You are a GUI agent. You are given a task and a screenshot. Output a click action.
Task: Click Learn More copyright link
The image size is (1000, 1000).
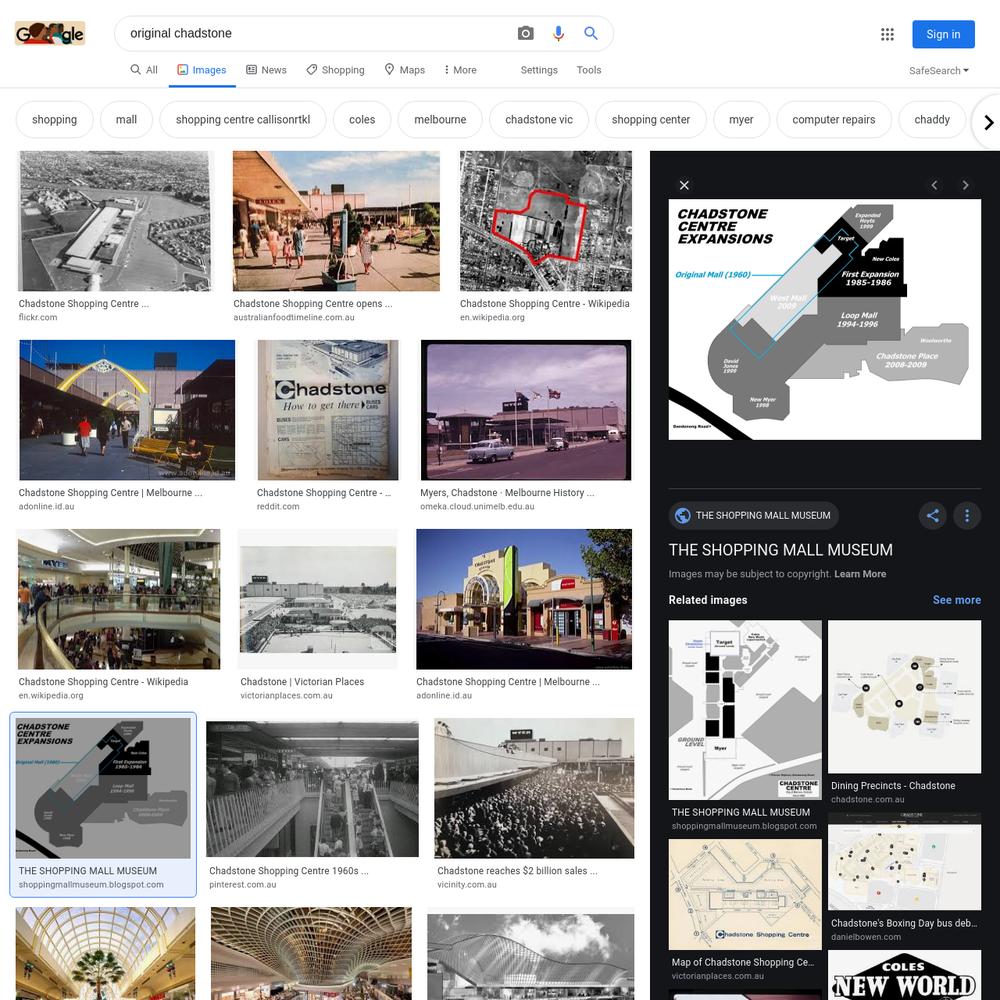click(860, 574)
